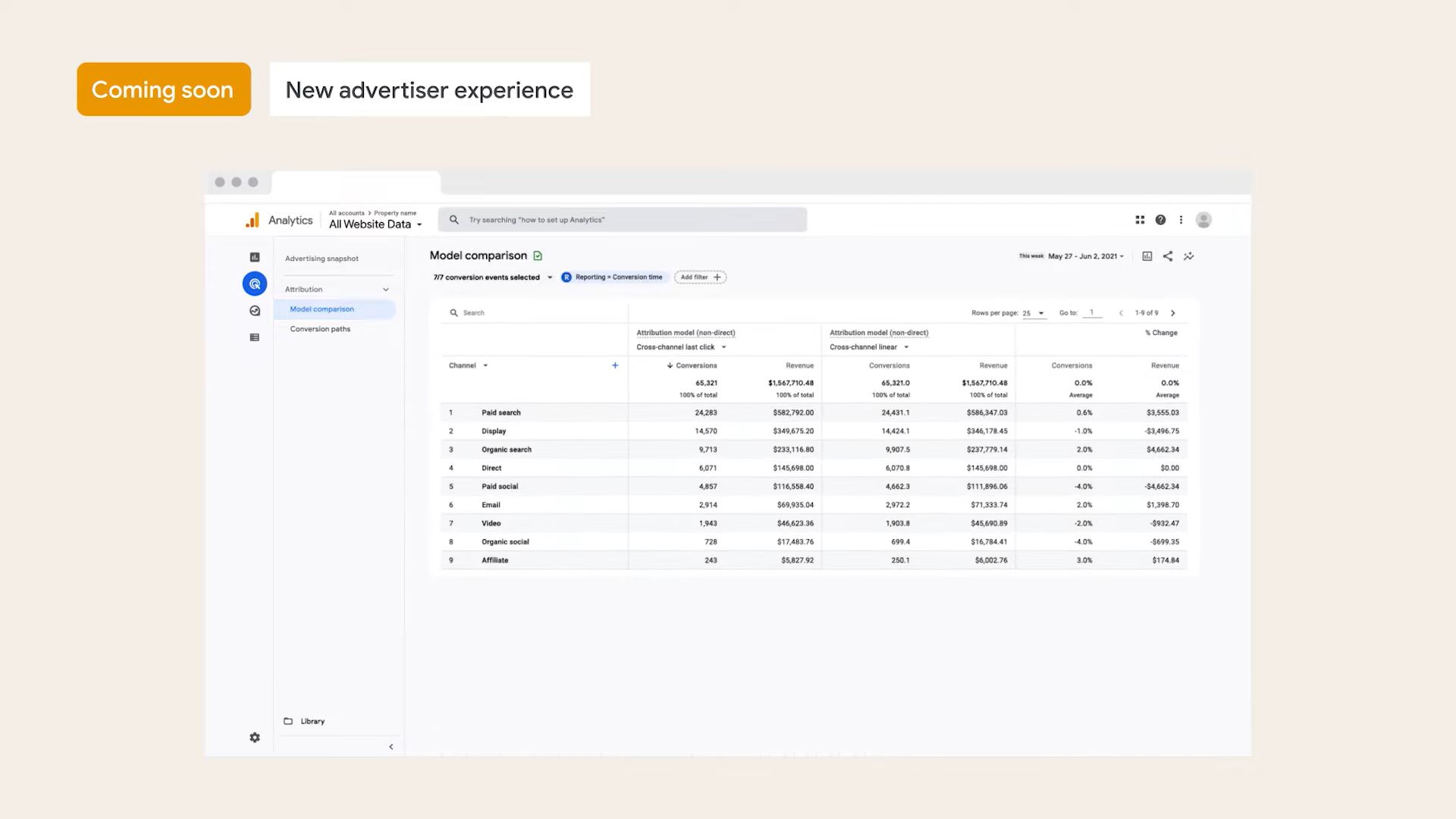
Task: Go to the next page of rows
Action: click(1173, 313)
